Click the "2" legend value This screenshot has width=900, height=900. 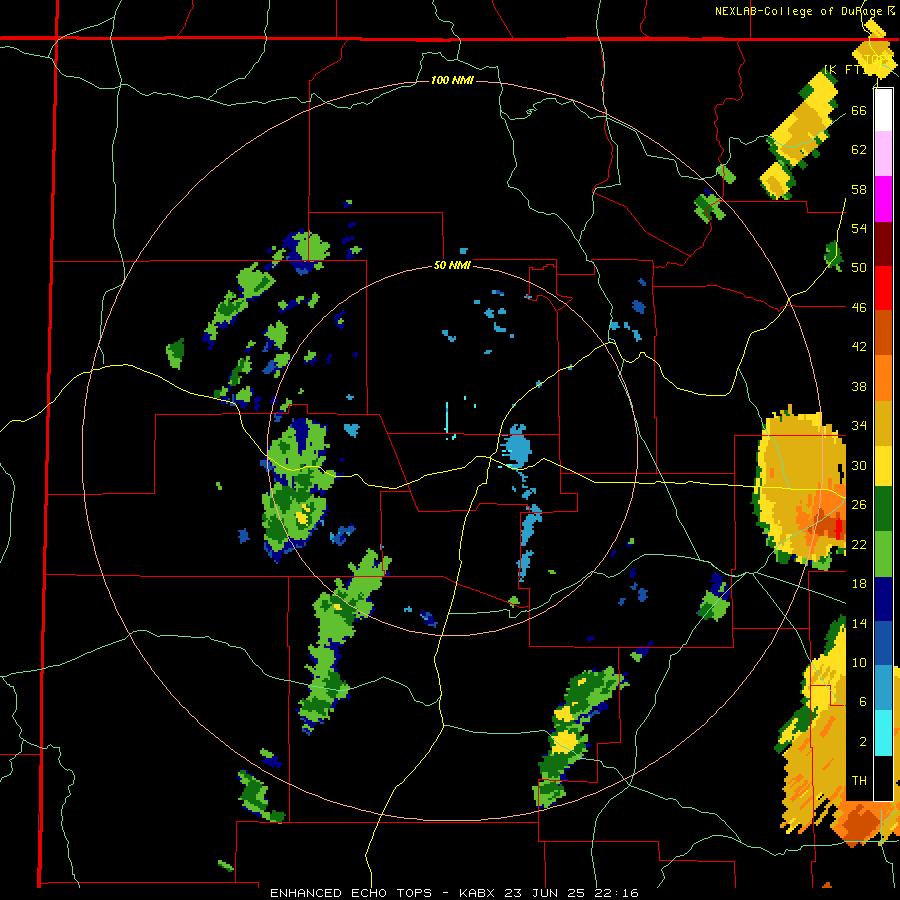coord(863,742)
